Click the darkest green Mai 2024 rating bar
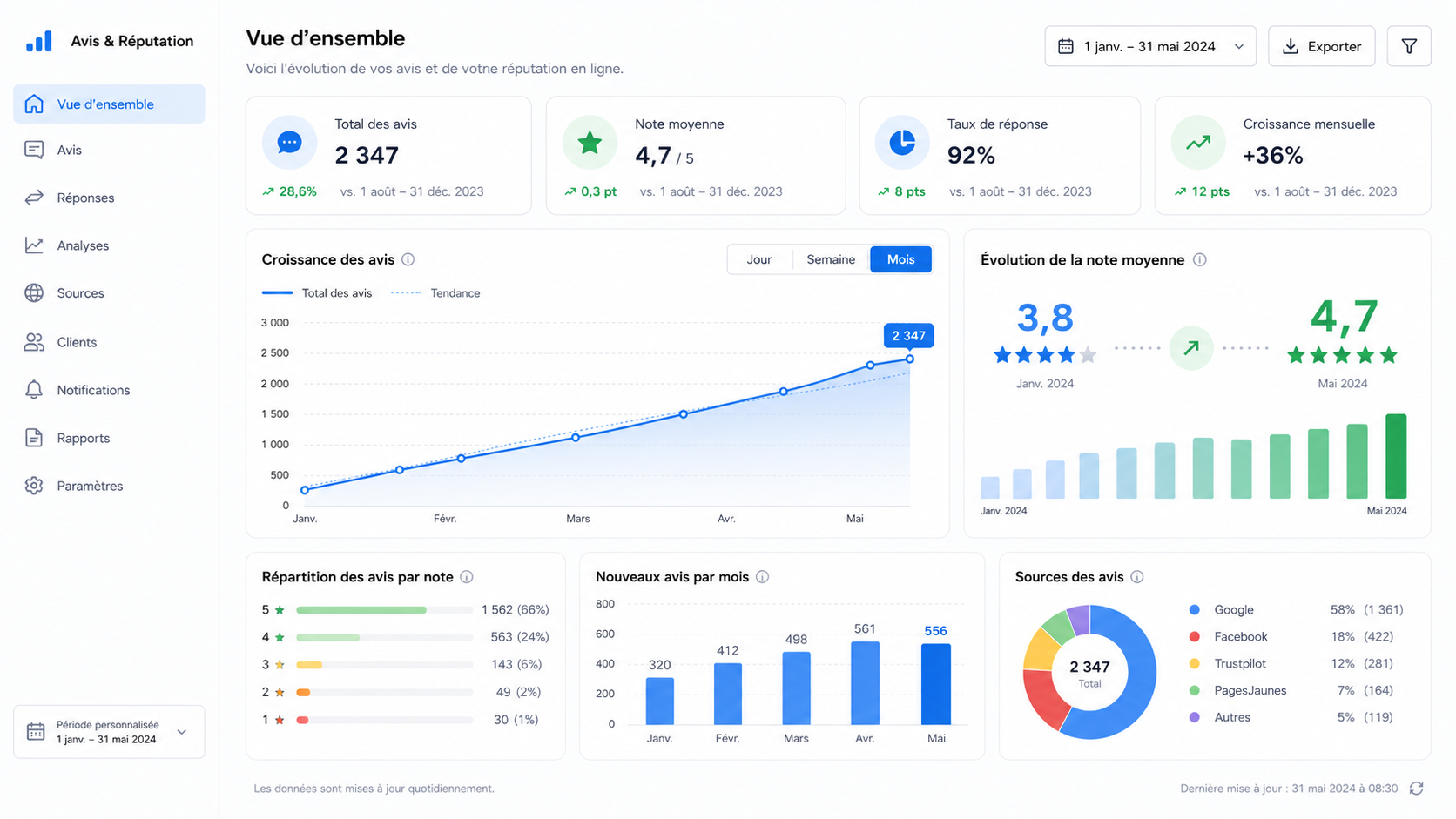This screenshot has height=819, width=1456. pyautogui.click(x=1396, y=456)
